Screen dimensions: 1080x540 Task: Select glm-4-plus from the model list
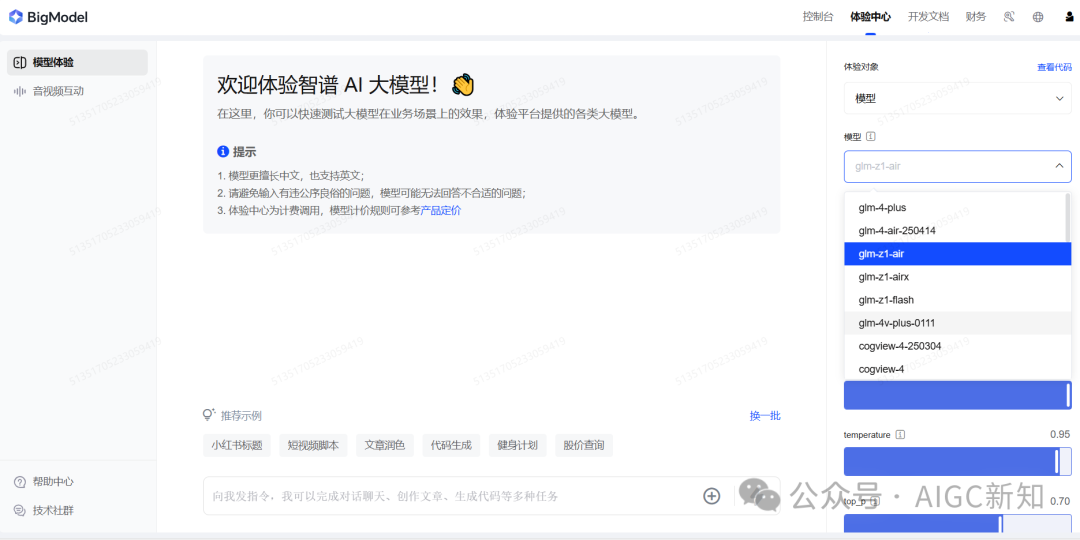955,207
